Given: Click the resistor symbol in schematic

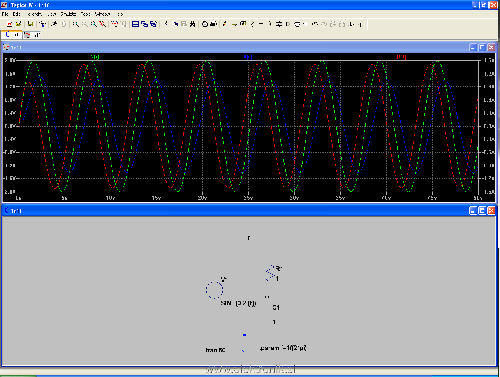Looking at the screenshot, I should tap(271, 273).
